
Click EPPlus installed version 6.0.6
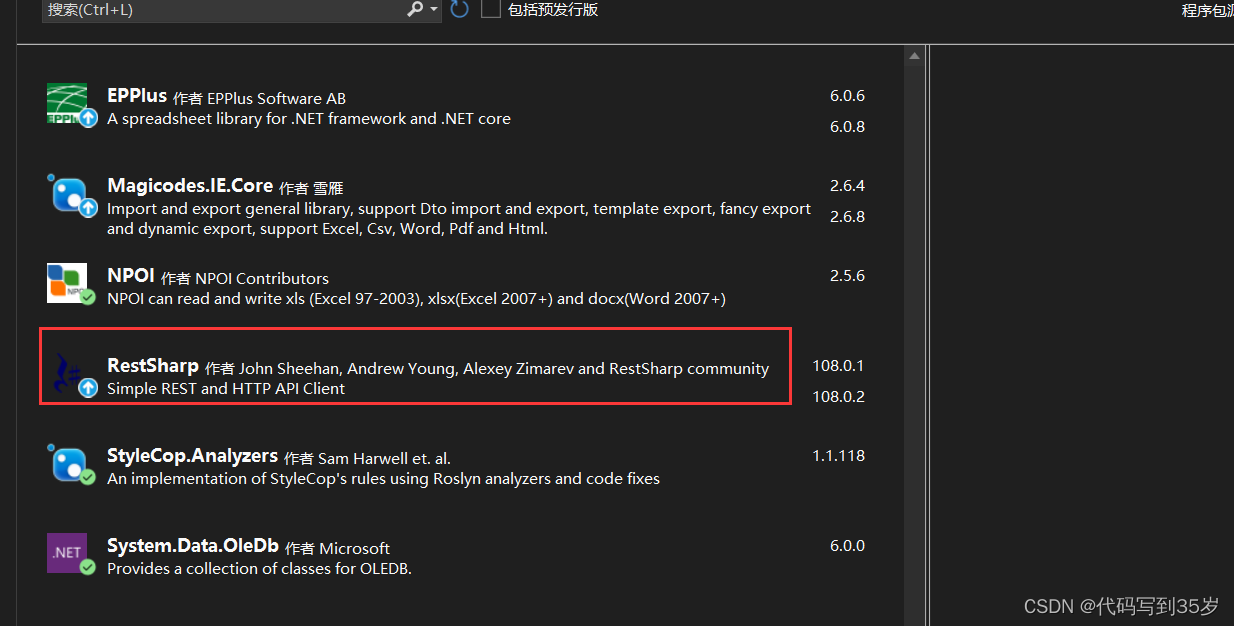coord(847,96)
